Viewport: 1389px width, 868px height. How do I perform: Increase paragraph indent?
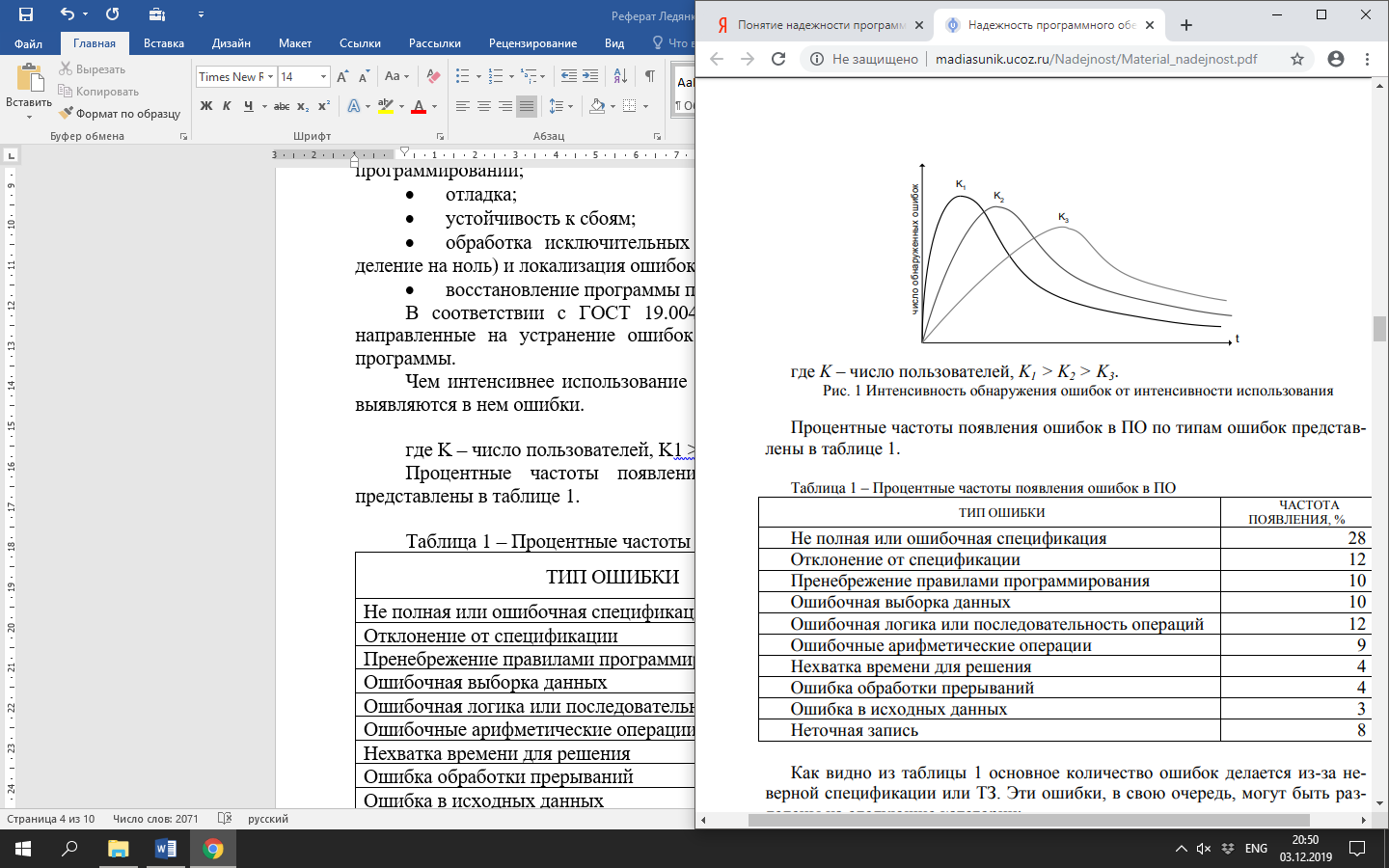coord(590,76)
